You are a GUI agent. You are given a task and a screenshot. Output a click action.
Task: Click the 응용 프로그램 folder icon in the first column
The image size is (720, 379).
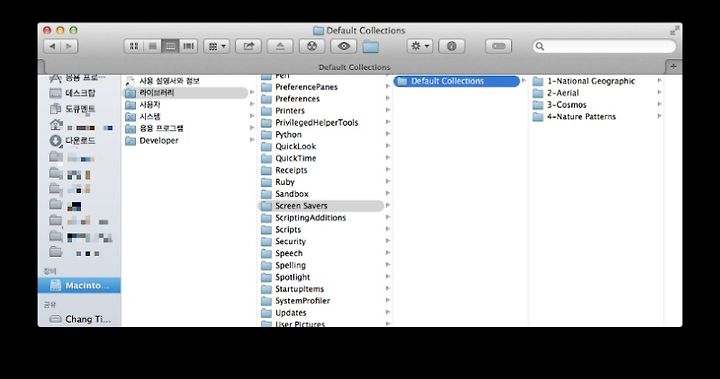pos(131,129)
